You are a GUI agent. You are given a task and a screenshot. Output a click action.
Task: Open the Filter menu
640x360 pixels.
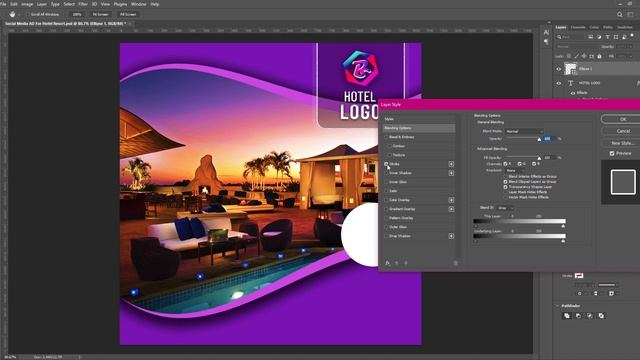click(83, 4)
